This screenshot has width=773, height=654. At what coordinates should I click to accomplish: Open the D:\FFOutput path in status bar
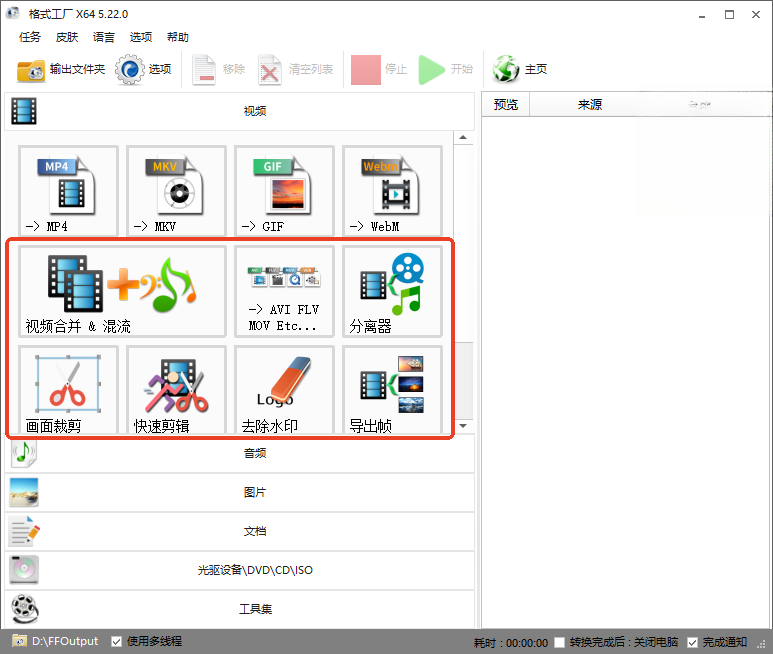55,641
